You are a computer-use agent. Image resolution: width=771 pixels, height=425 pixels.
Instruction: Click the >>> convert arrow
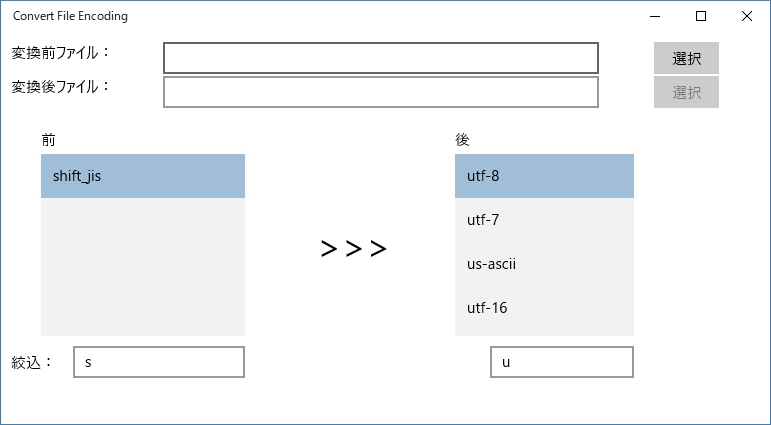tap(354, 249)
